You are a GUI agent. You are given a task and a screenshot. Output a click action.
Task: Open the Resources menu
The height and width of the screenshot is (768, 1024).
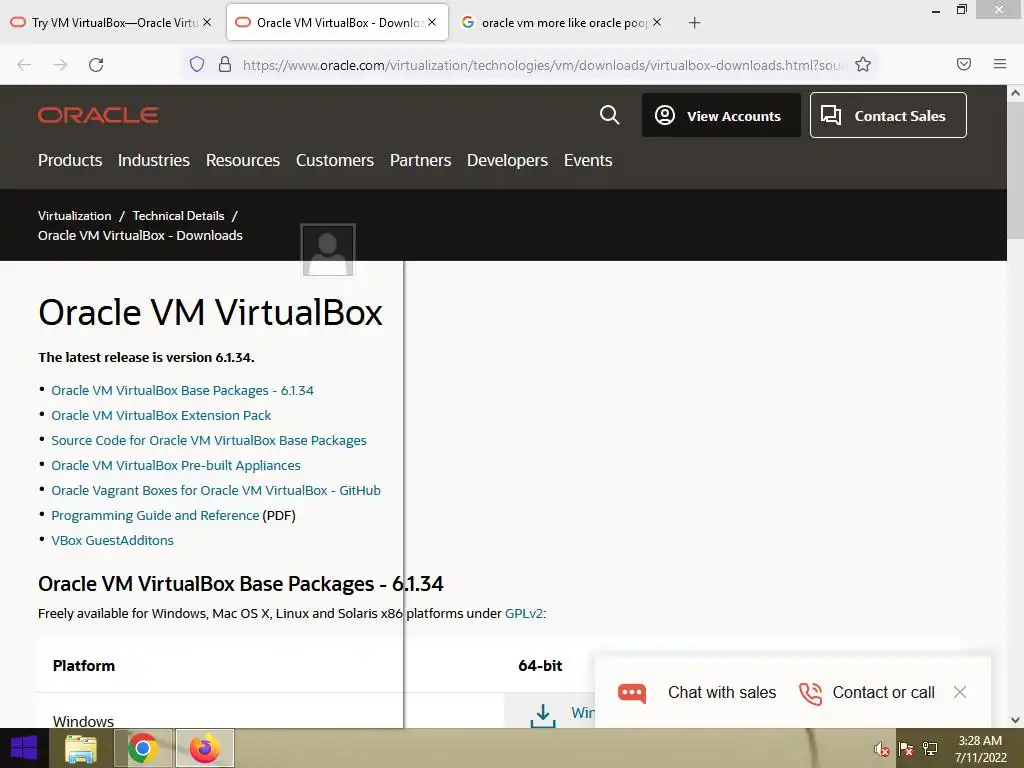[242, 160]
